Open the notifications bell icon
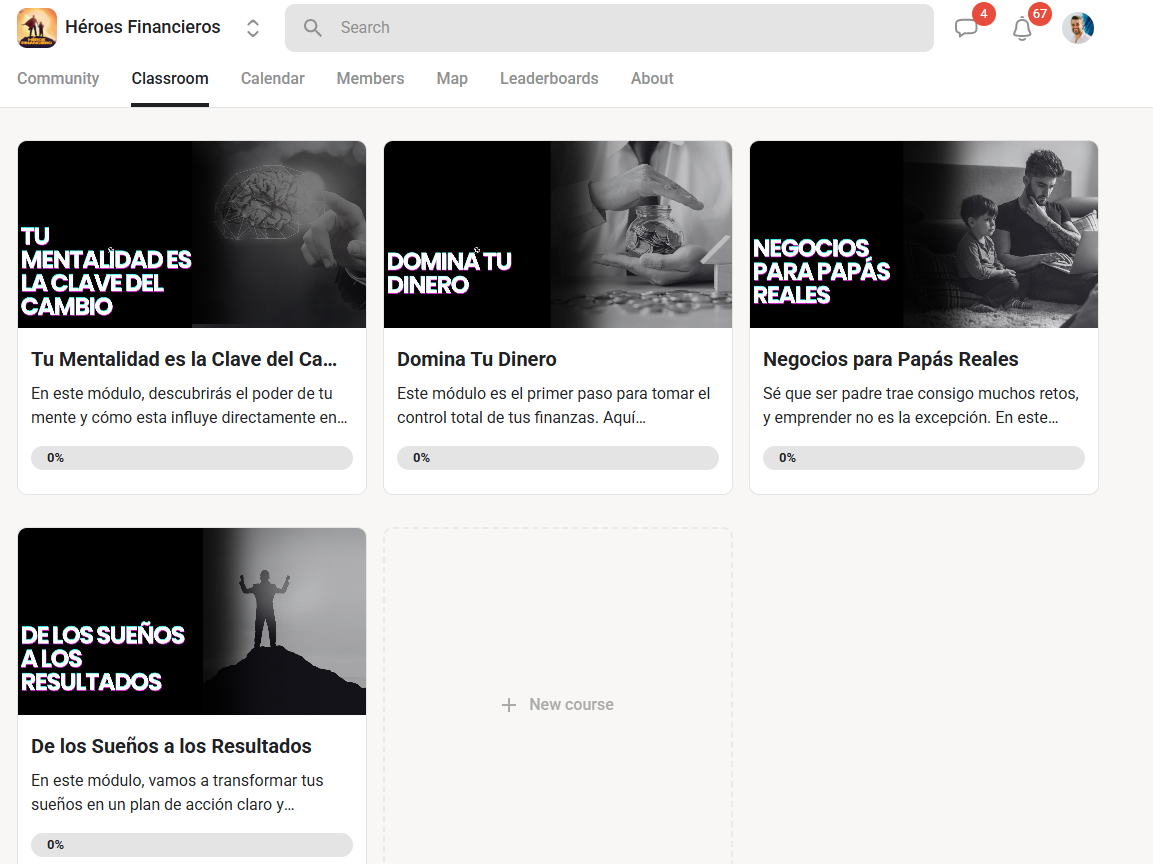The width and height of the screenshot is (1153, 864). (x=1022, y=29)
